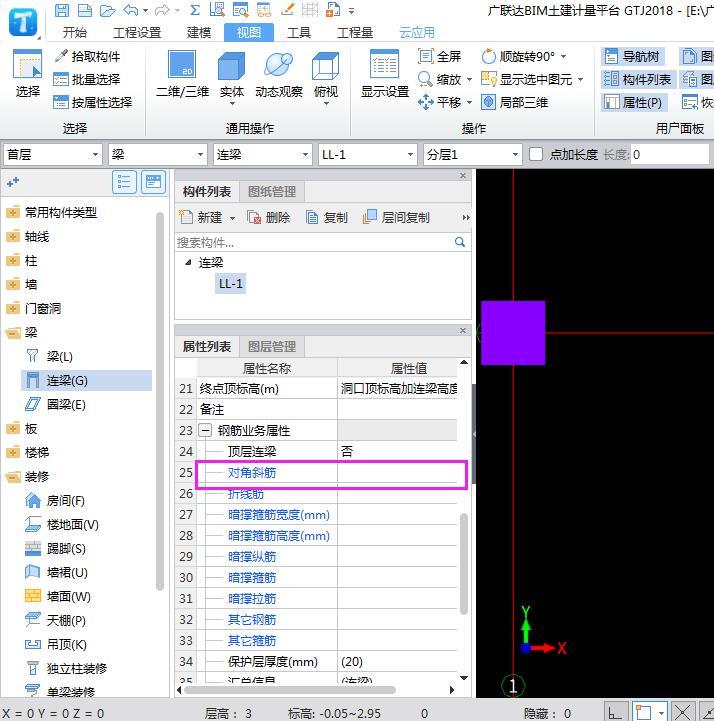Select the 拾取构件 eyedropper tool

coord(87,56)
